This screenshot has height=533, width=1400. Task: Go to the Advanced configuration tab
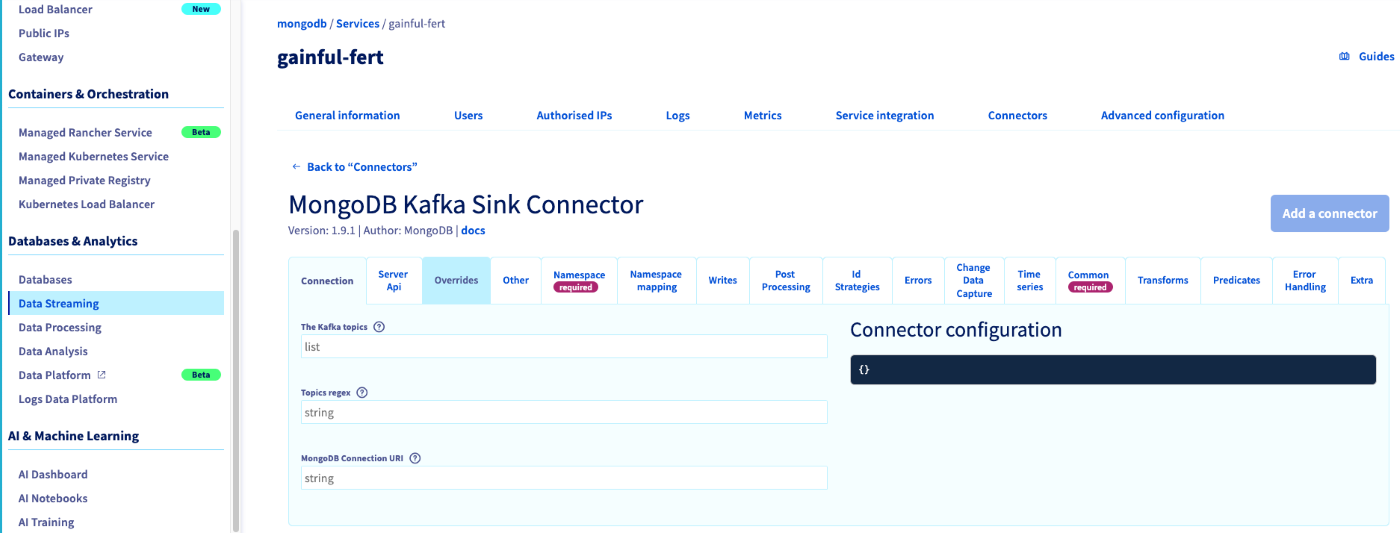(x=1162, y=116)
